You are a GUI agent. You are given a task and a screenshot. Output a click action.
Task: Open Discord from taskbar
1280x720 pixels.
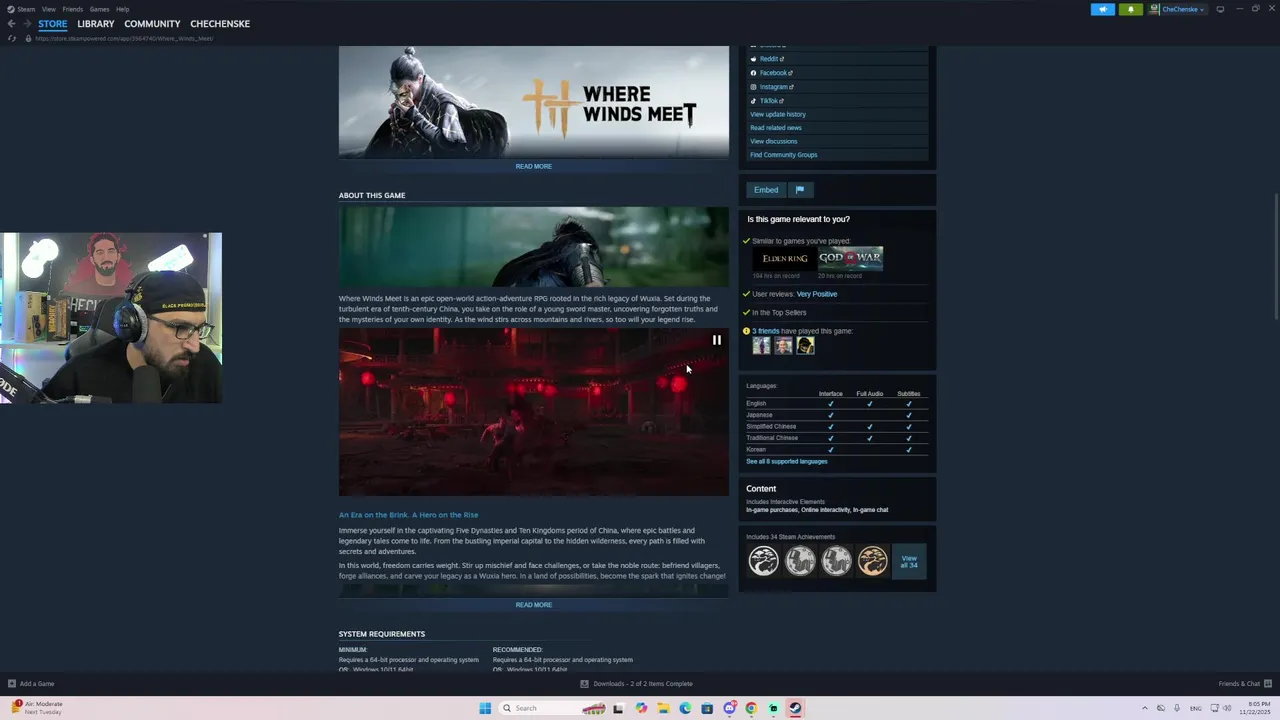pyautogui.click(x=729, y=708)
